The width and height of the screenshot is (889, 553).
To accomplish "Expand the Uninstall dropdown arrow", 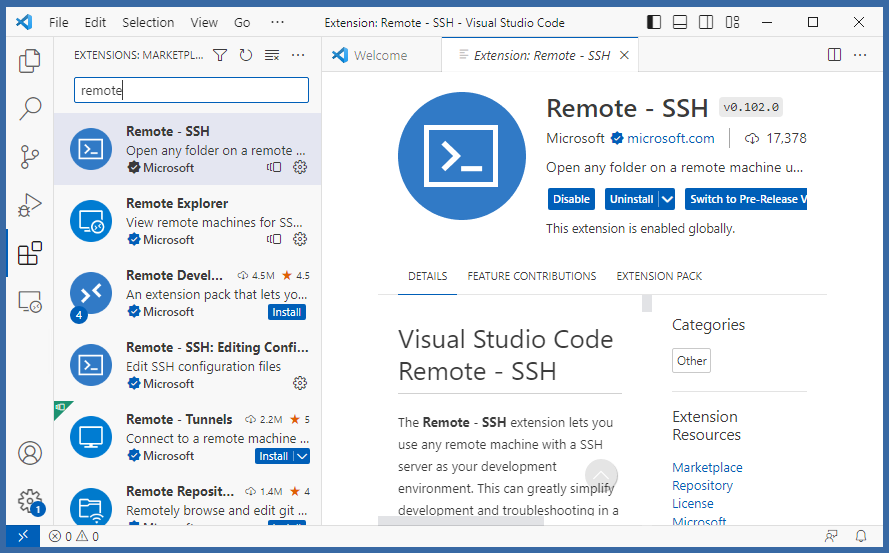I will coord(667,199).
